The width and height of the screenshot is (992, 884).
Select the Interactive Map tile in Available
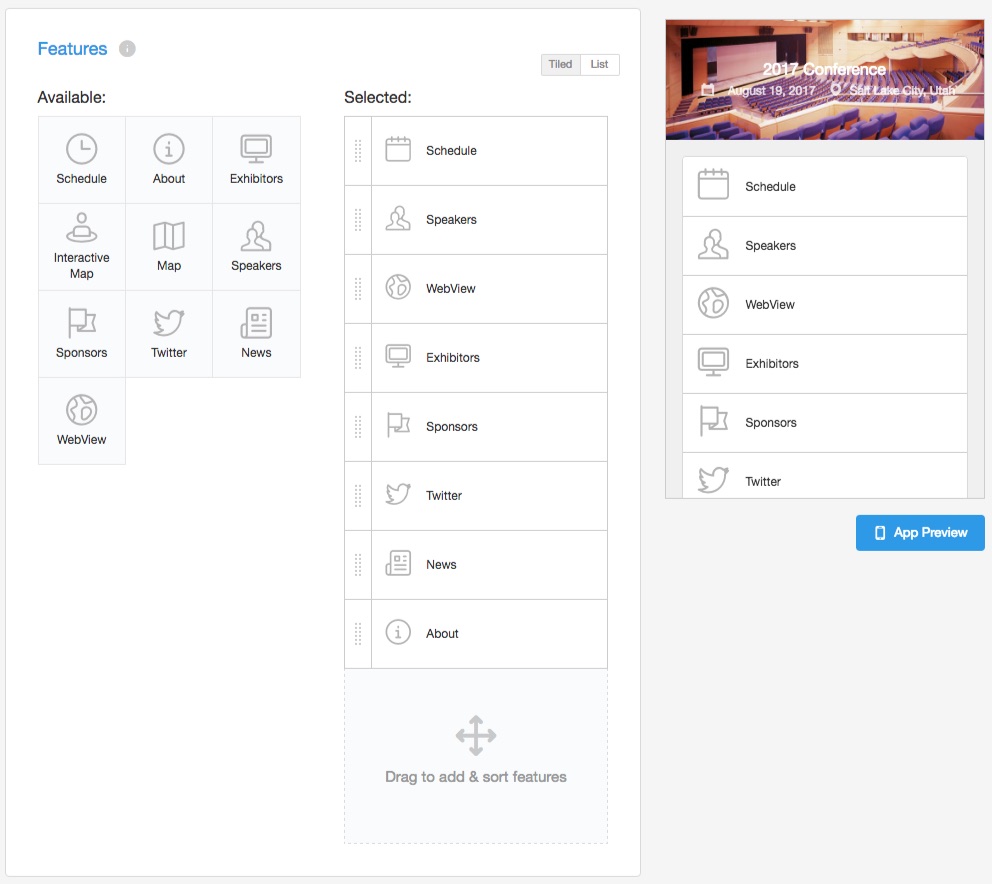click(x=82, y=247)
